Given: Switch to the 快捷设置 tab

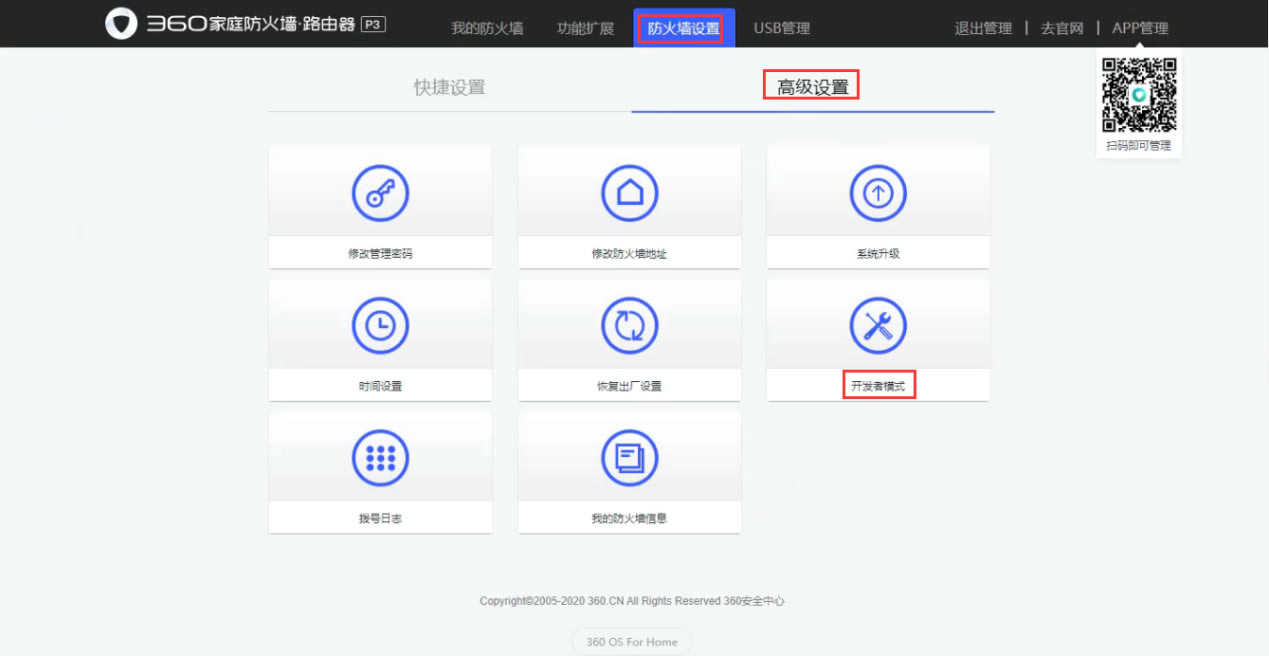Looking at the screenshot, I should click(x=449, y=87).
